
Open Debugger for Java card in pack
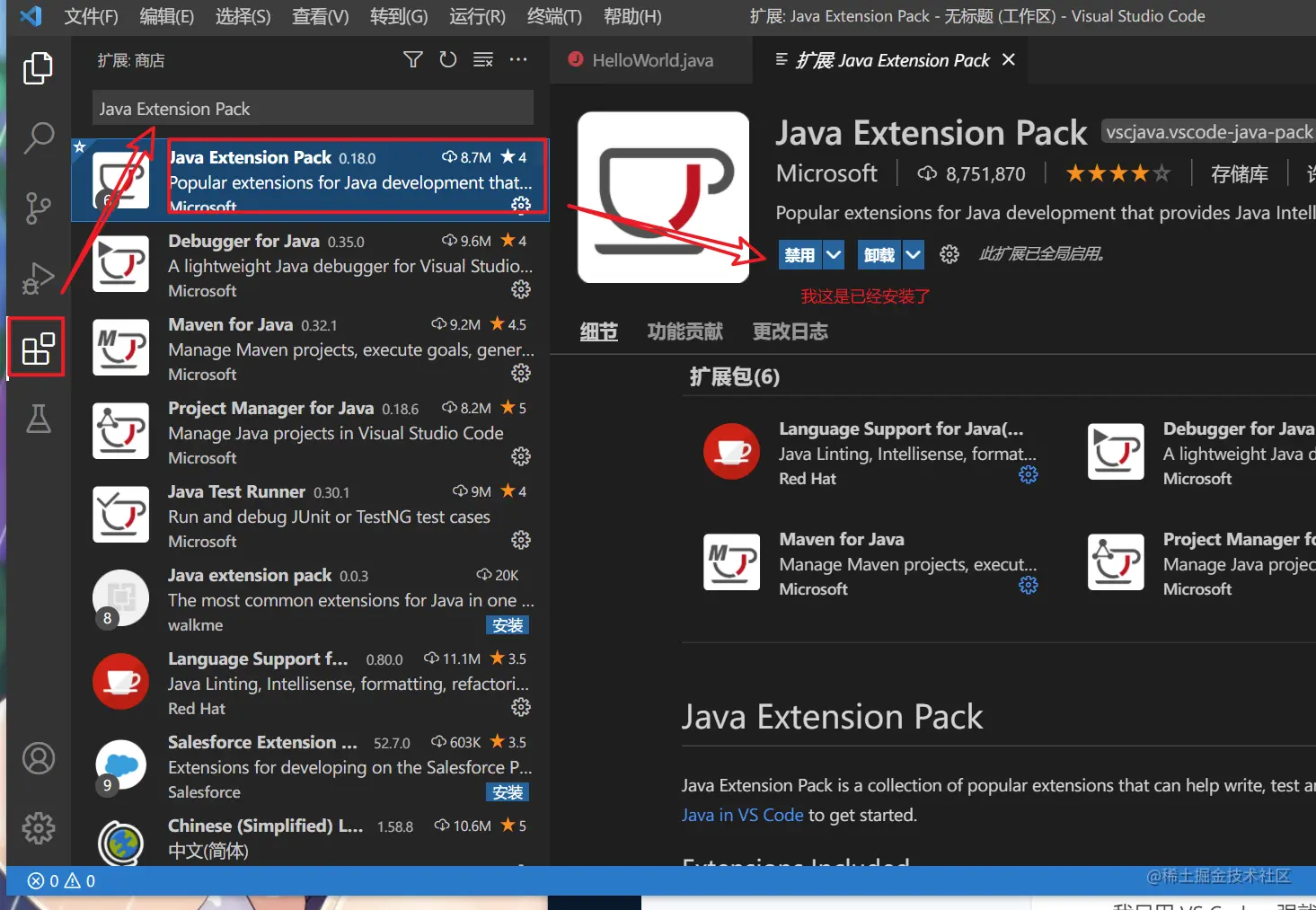coord(1200,453)
